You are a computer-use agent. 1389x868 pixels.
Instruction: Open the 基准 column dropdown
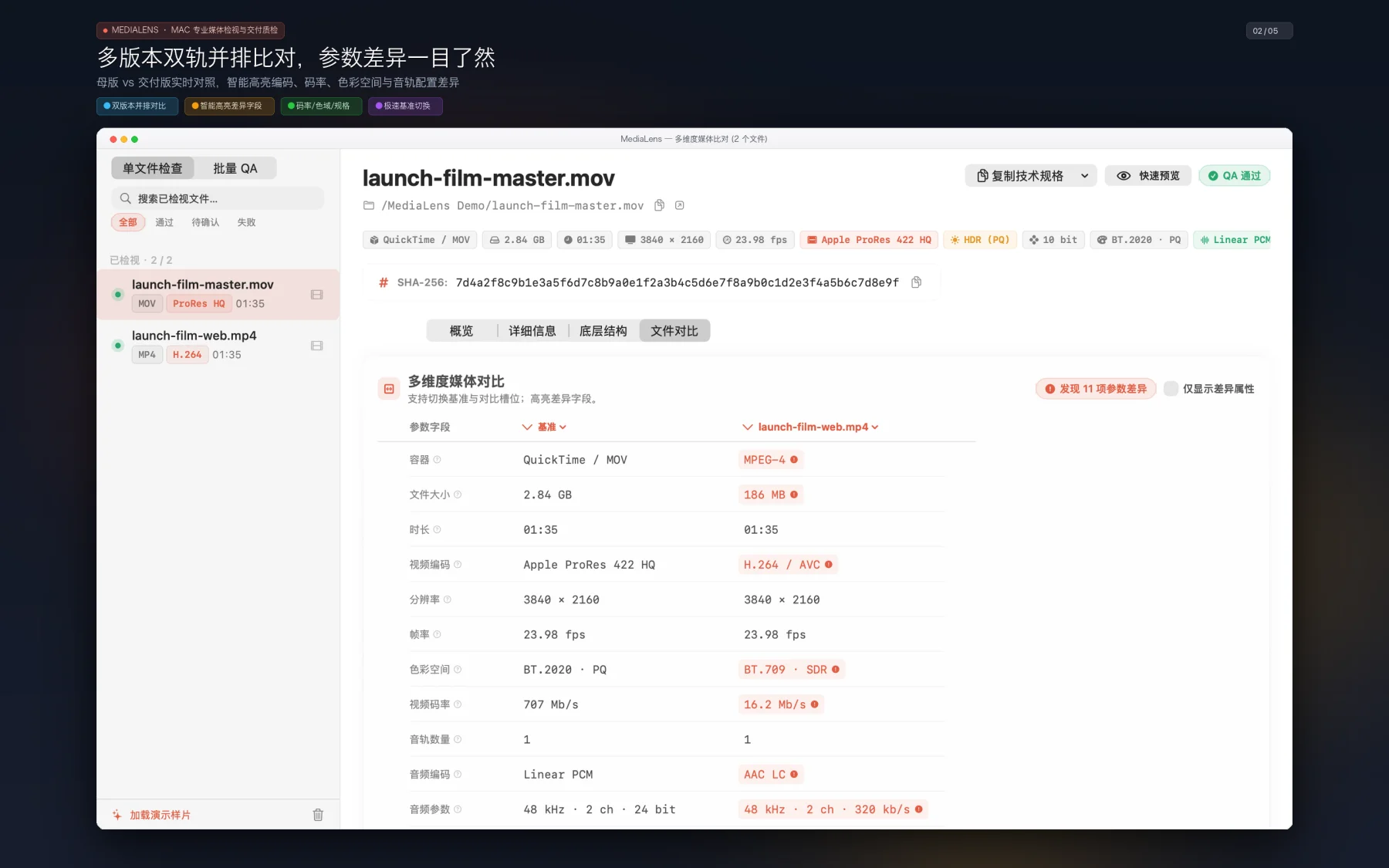544,427
